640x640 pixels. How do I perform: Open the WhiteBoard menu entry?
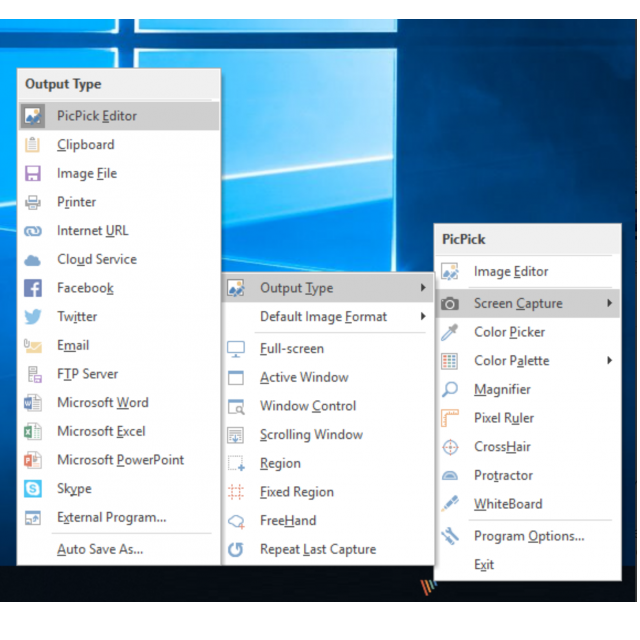528,504
